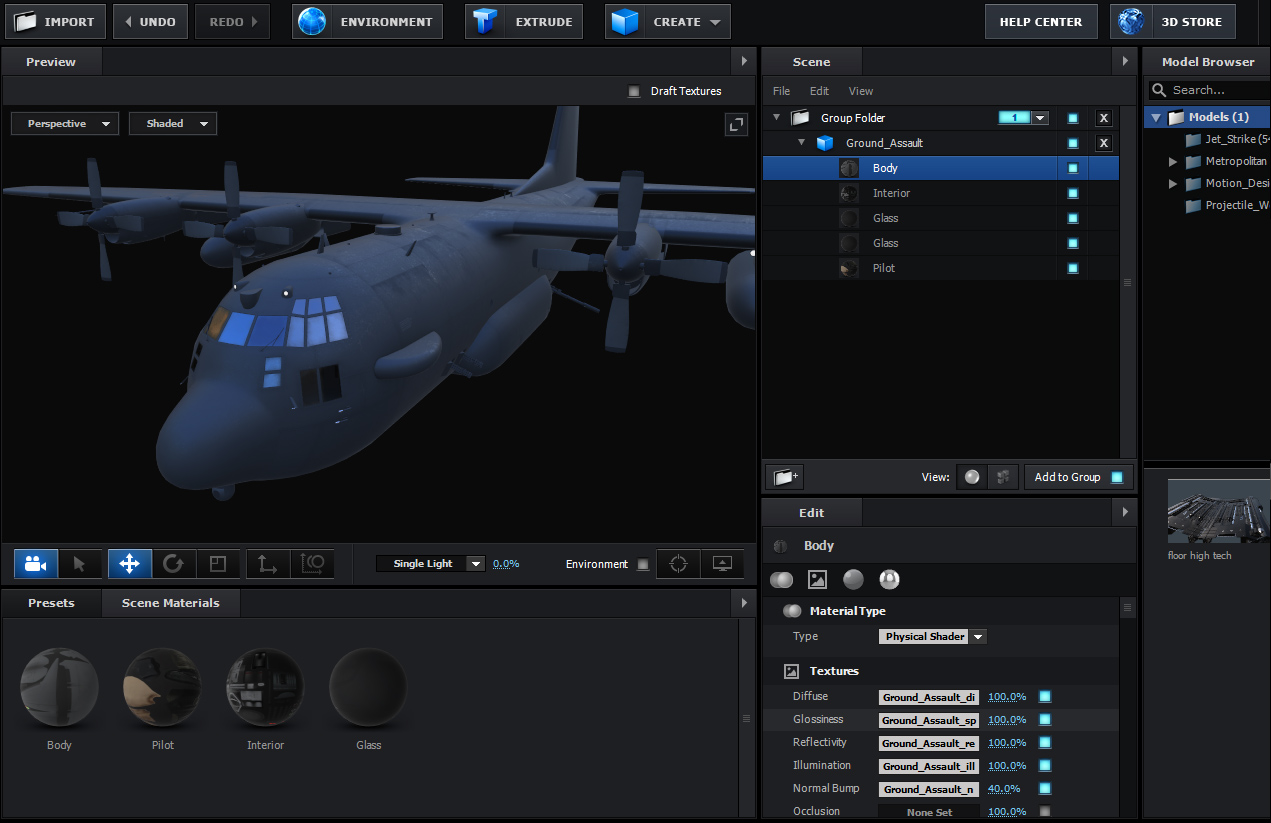Toggle the Environment checkbox under preview
This screenshot has height=823, width=1271.
(x=643, y=564)
